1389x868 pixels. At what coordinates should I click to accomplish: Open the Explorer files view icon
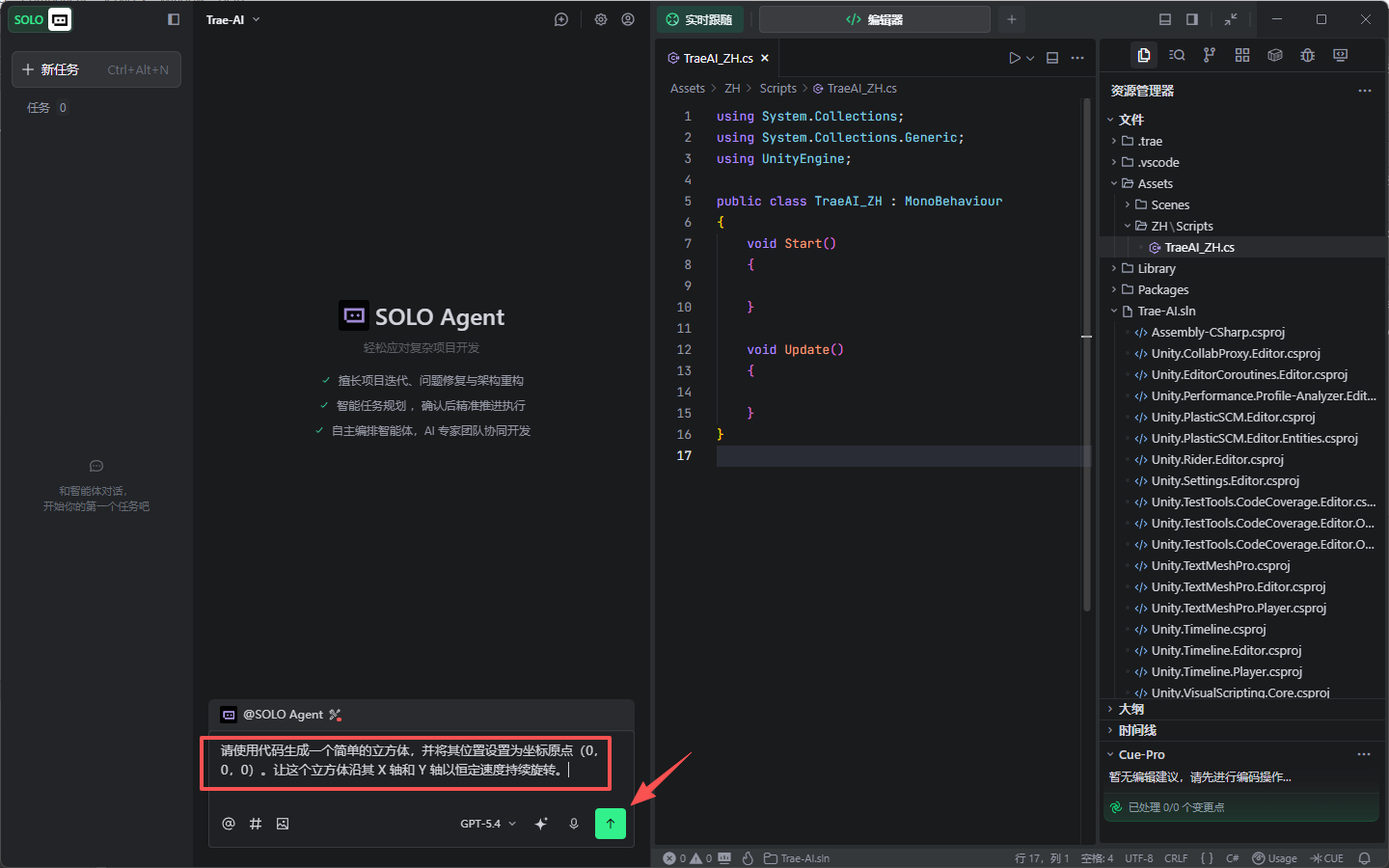(x=1144, y=55)
